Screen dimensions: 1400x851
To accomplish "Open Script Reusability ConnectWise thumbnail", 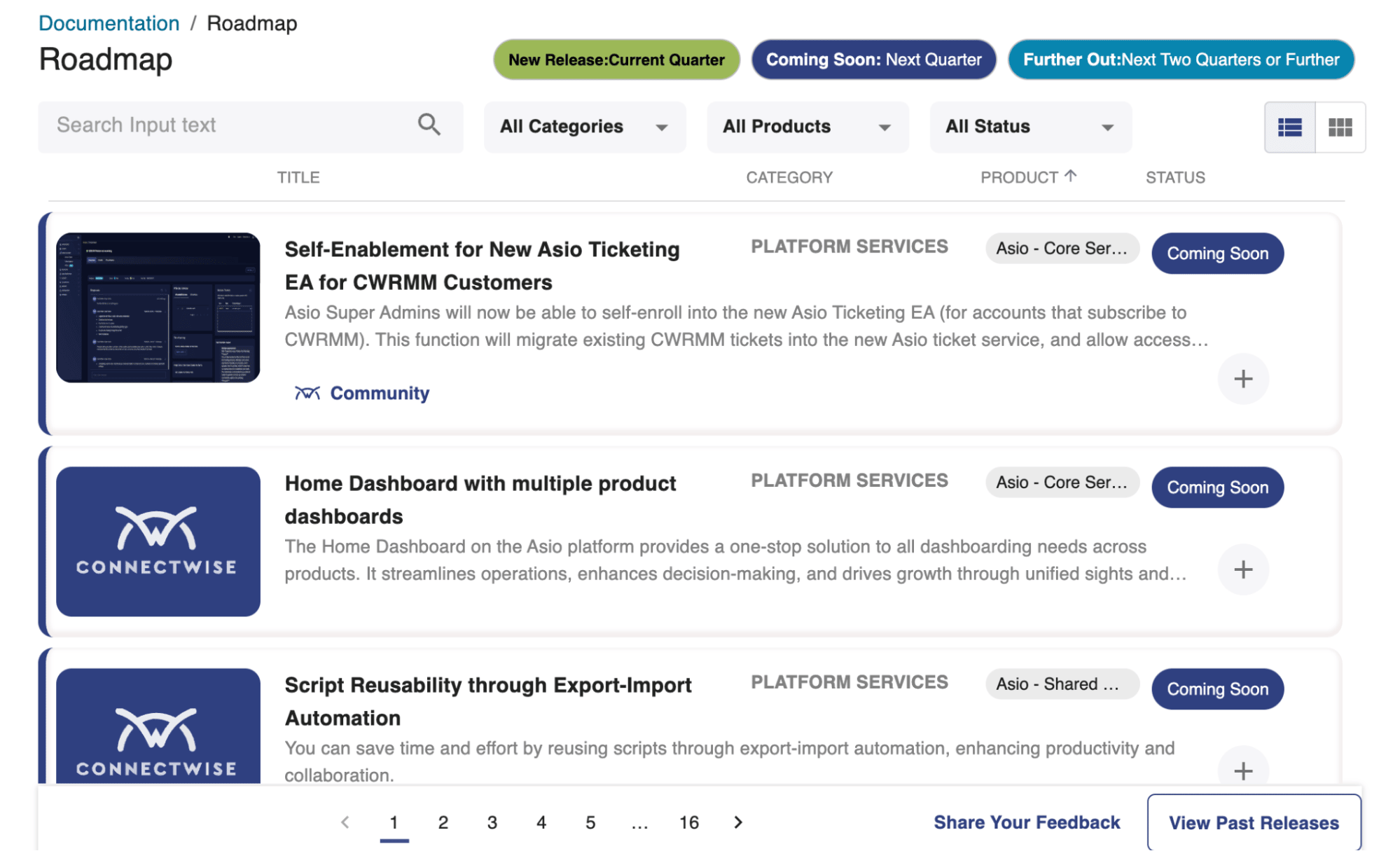I will click(x=158, y=726).
